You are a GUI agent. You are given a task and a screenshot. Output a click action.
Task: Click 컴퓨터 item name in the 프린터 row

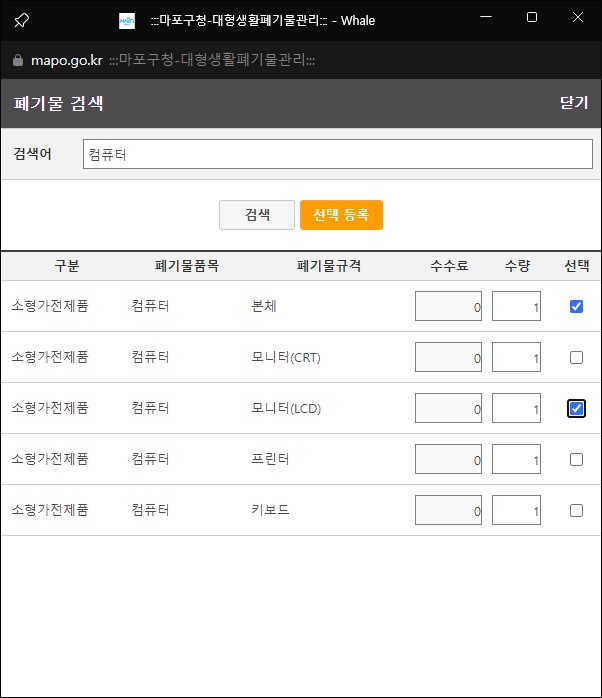tap(150, 459)
